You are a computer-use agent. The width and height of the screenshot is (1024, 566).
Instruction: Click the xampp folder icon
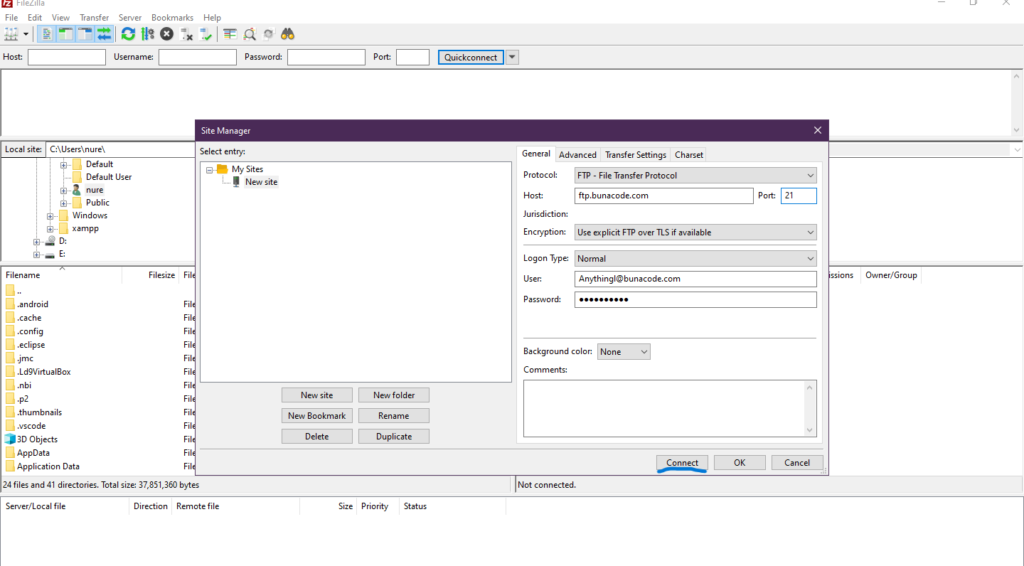click(63, 228)
